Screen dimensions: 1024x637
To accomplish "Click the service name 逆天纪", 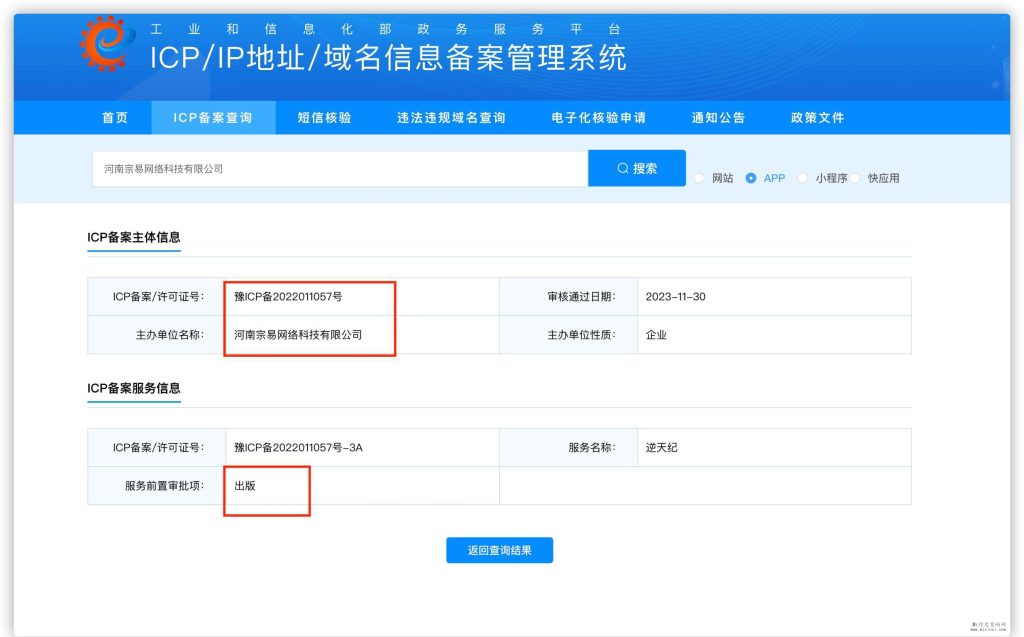I will (661, 448).
